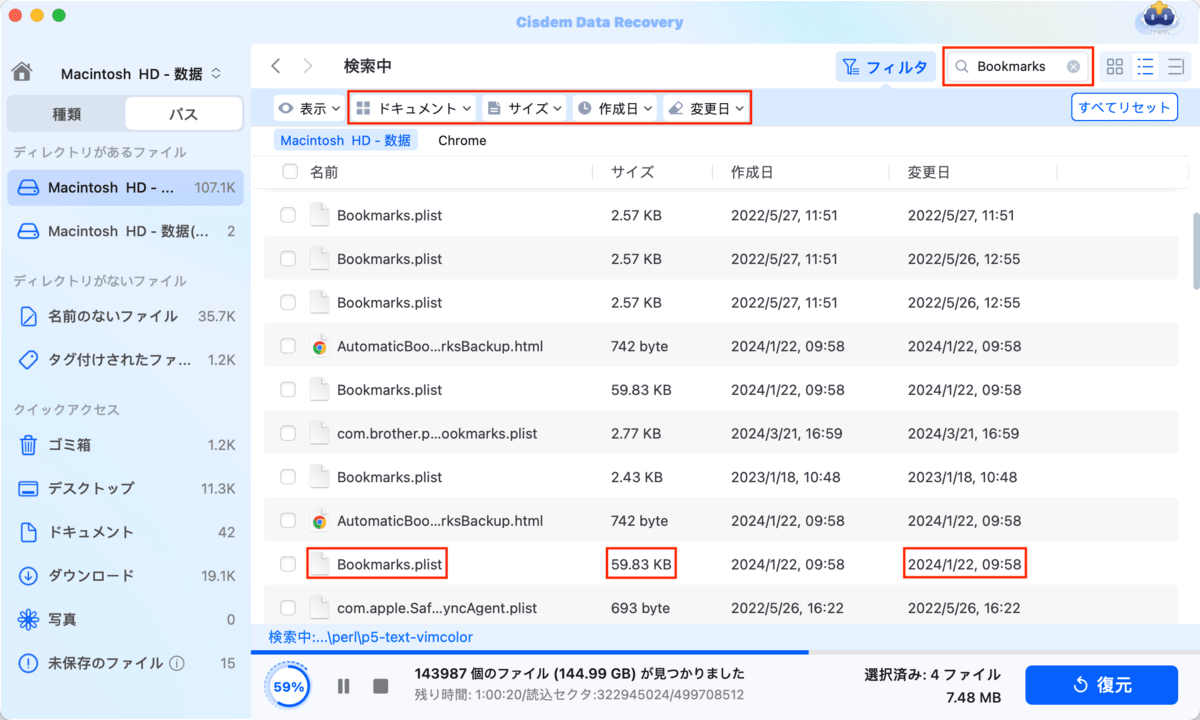1200x720 pixels.
Task: Go back with the left arrow
Action: (276, 67)
